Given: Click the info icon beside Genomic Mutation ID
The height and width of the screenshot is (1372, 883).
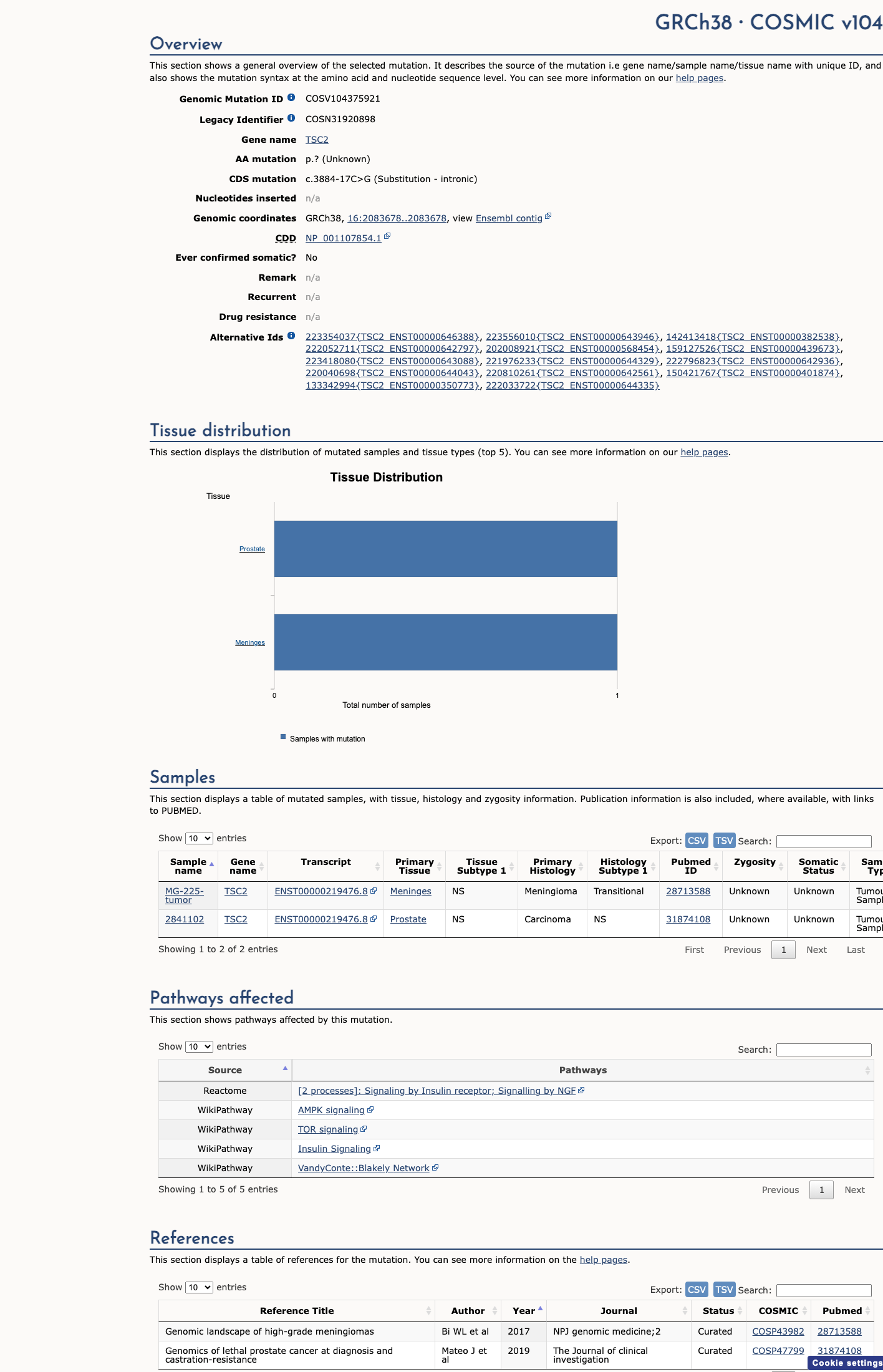Looking at the screenshot, I should point(291,98).
